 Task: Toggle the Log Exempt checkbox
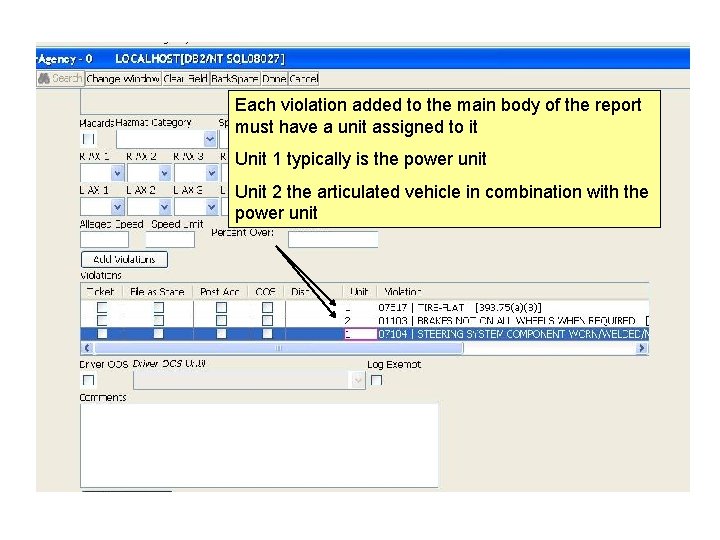(x=377, y=380)
